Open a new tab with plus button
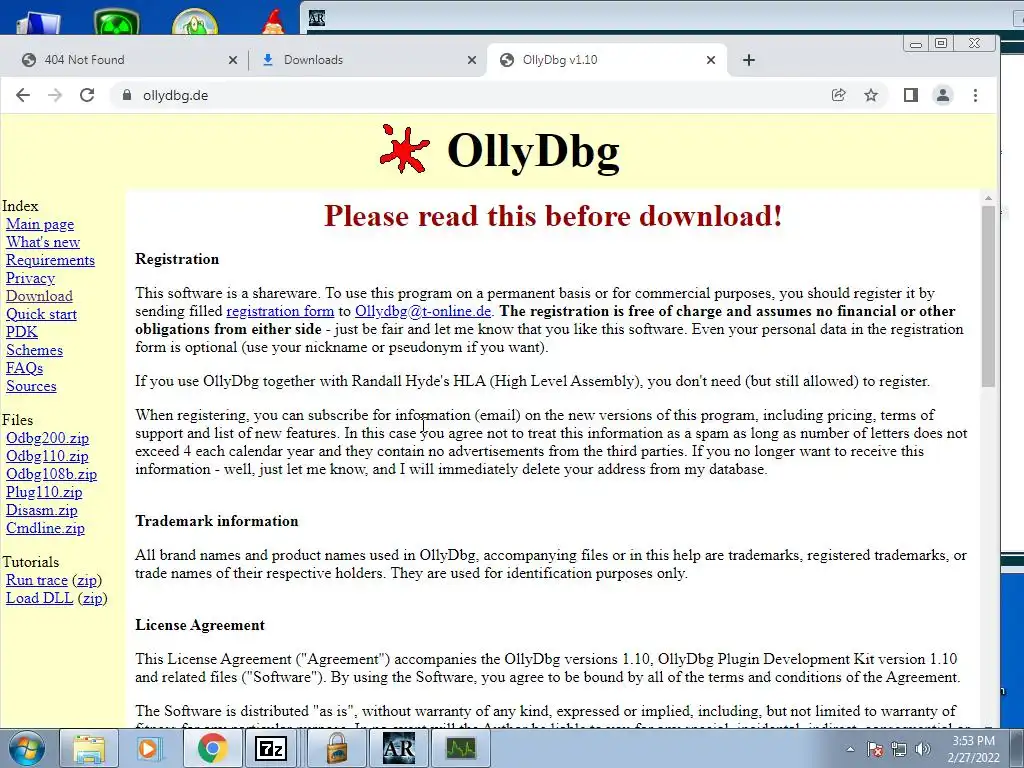 tap(749, 60)
